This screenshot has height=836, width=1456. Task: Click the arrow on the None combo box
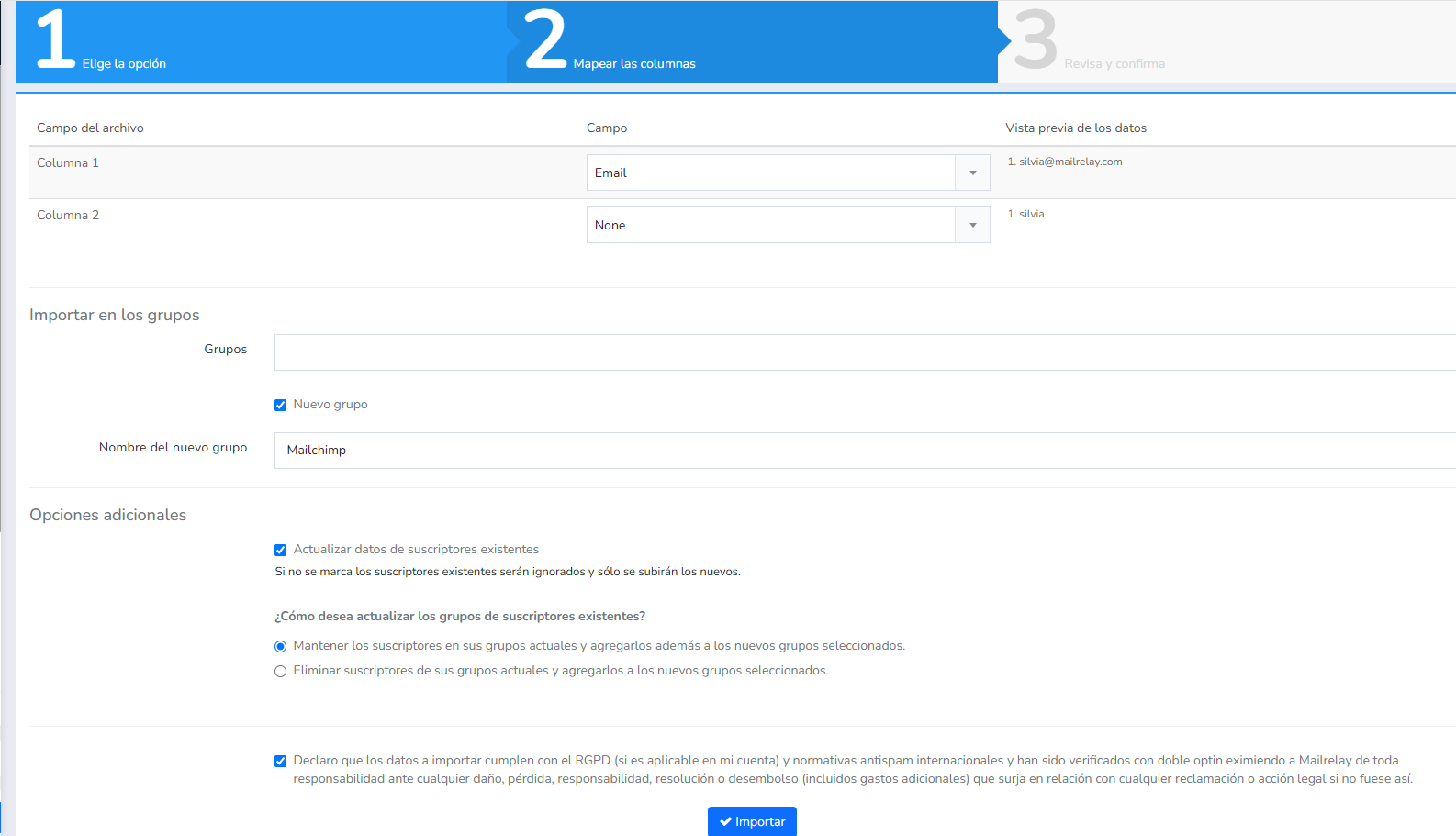973,225
